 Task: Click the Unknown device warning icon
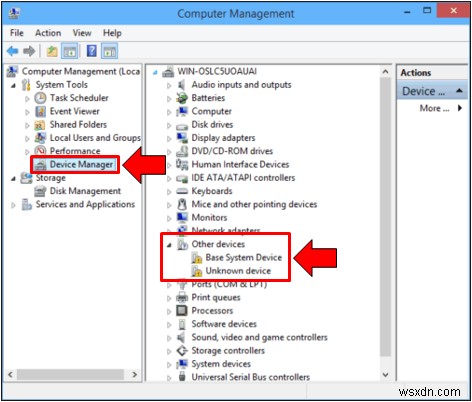coord(197,271)
